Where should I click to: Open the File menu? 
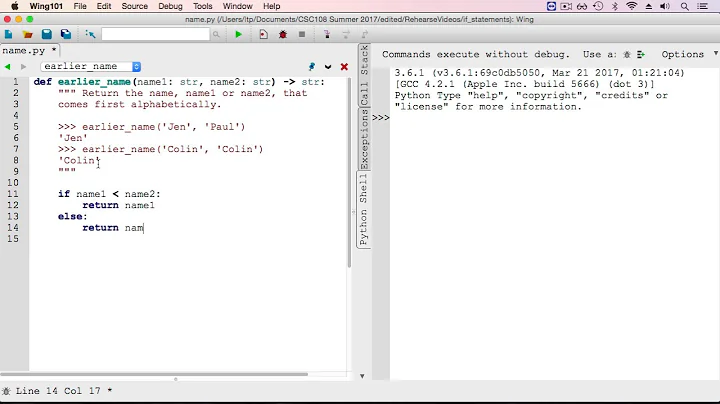[80, 6]
